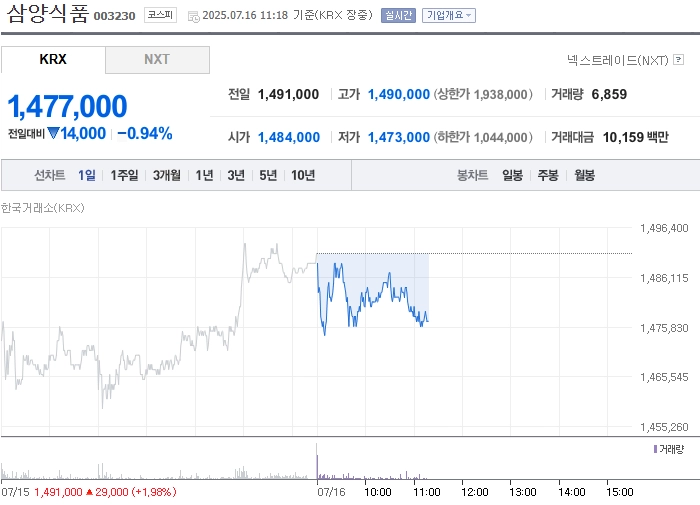Click the 고가 value 1,490,000
The image size is (700, 505).
[399, 94]
